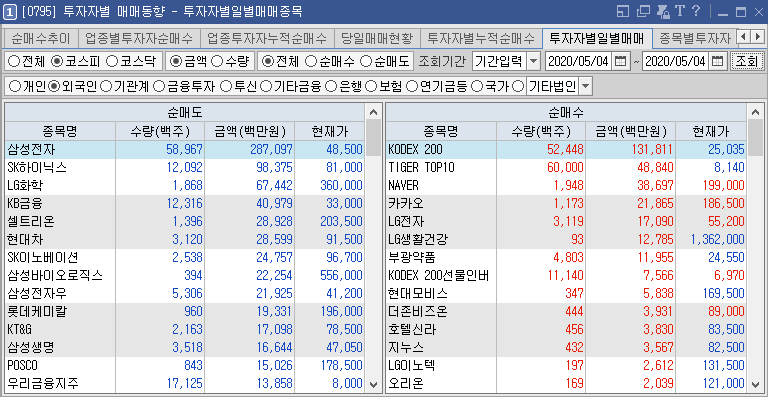Select the 수량 radio button
768x397 pixels.
click(218, 61)
